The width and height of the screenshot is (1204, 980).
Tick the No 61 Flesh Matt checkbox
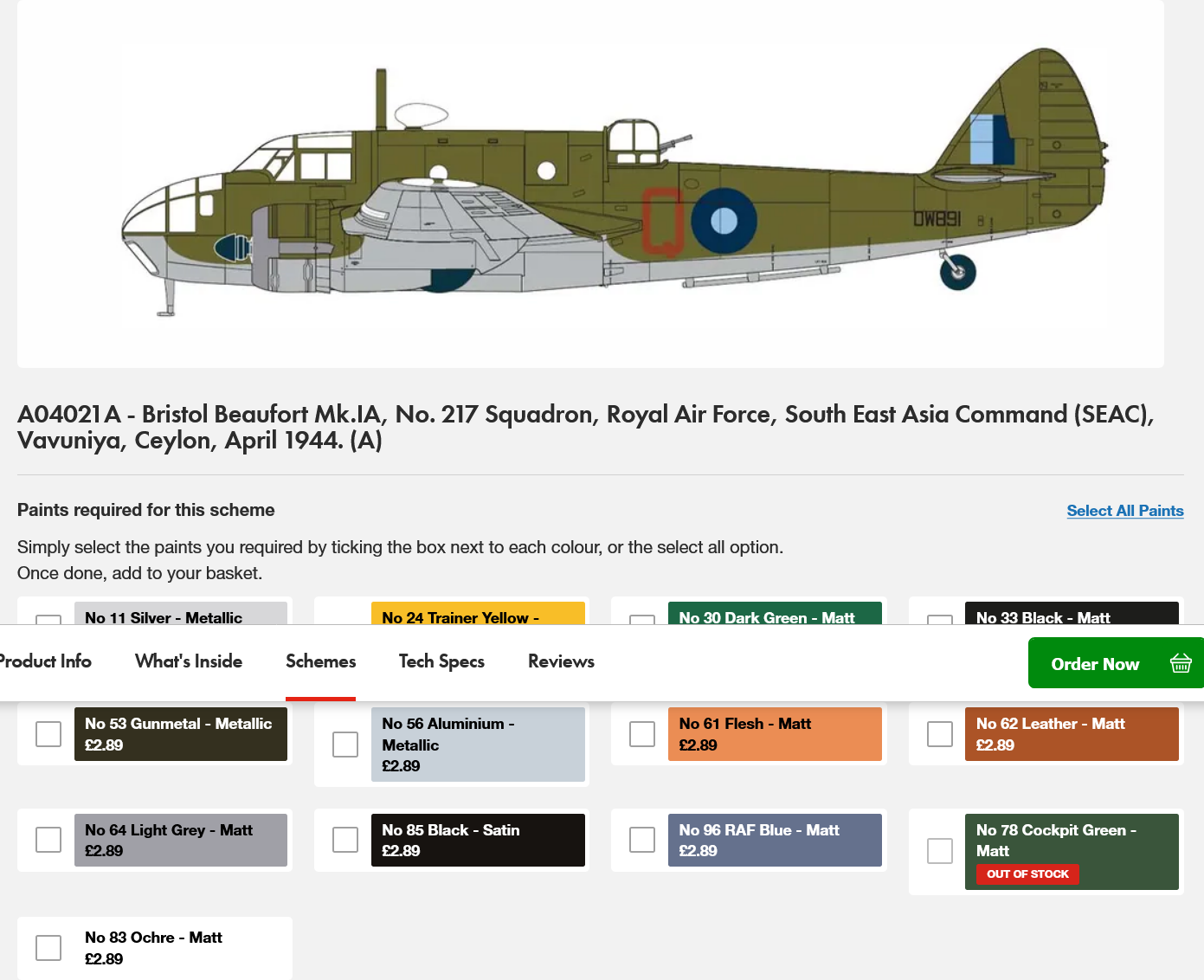tap(642, 734)
